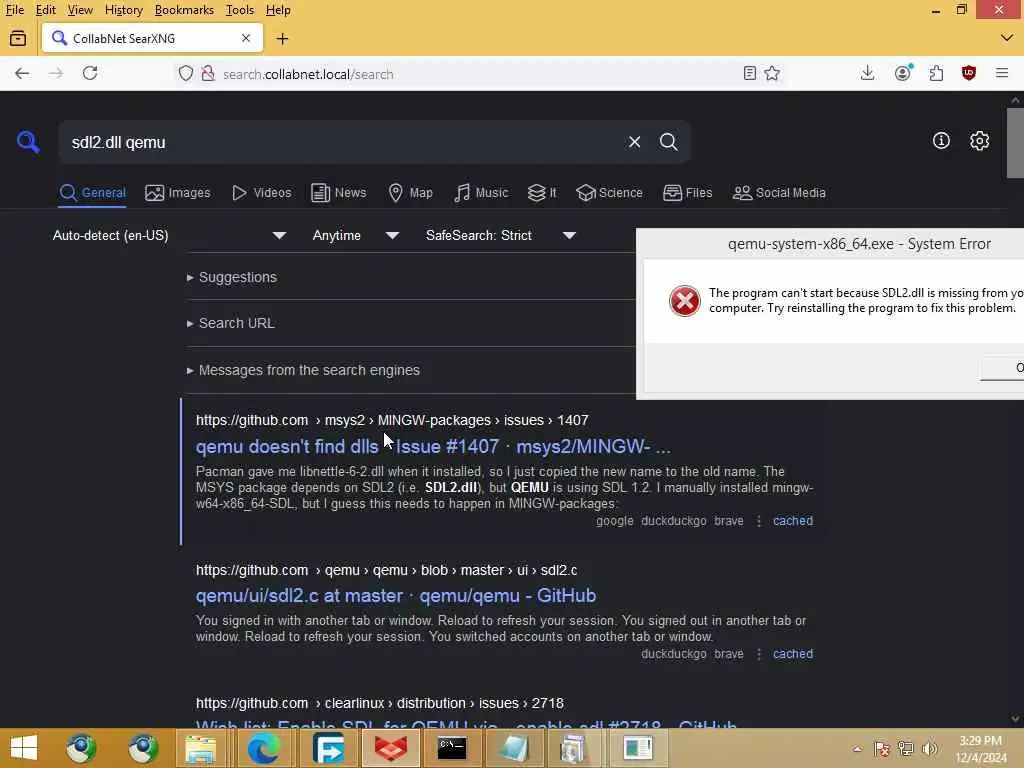1024x768 pixels.
Task: Open File Explorer from taskbar
Action: tap(201, 748)
